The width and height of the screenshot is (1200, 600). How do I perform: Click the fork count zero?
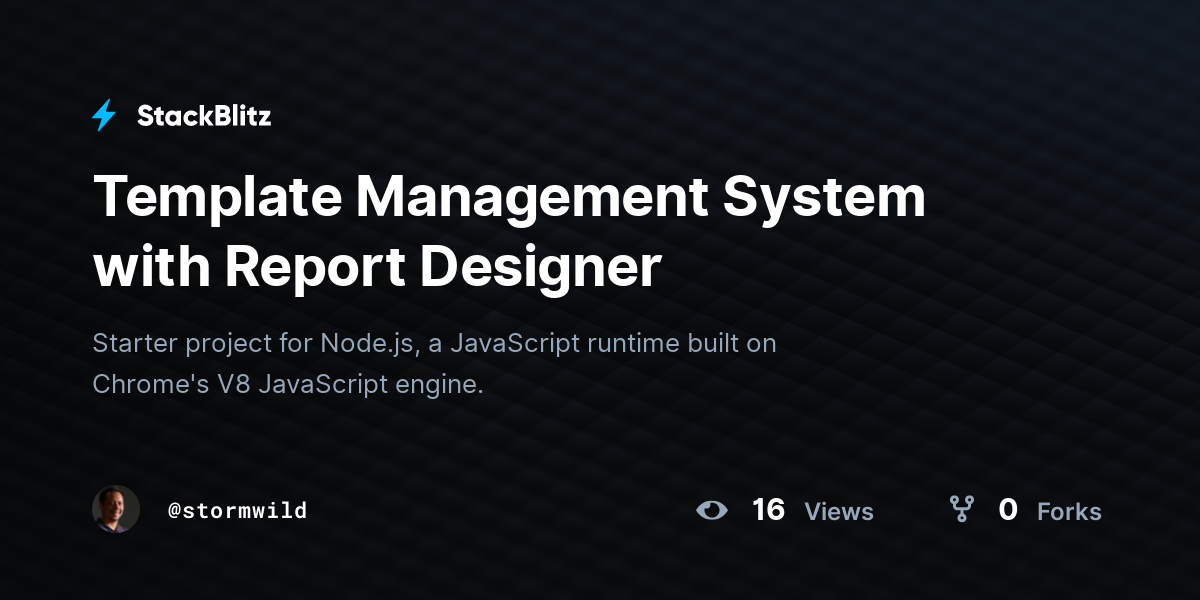click(1009, 510)
